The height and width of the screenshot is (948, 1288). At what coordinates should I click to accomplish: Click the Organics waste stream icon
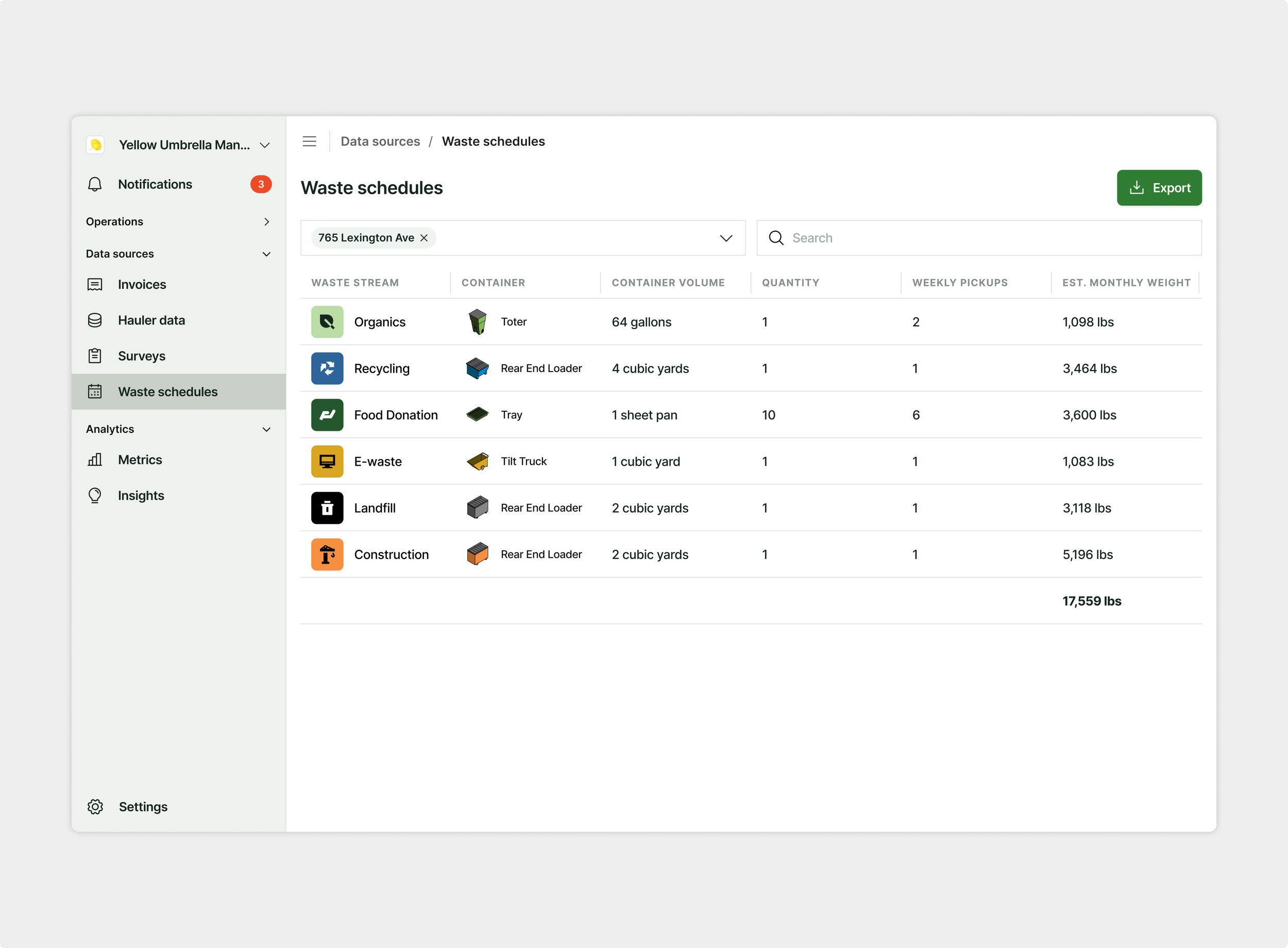(327, 322)
